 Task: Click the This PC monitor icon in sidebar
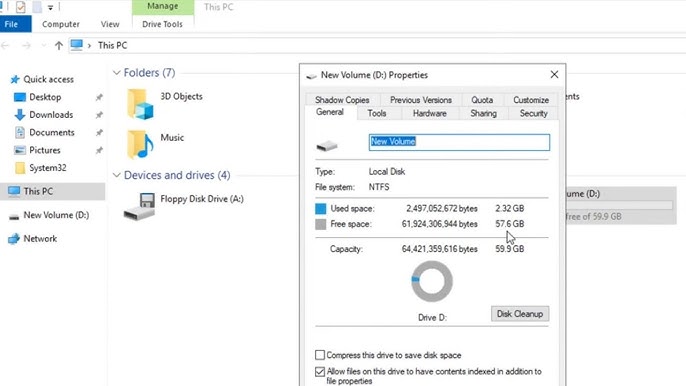click(14, 191)
